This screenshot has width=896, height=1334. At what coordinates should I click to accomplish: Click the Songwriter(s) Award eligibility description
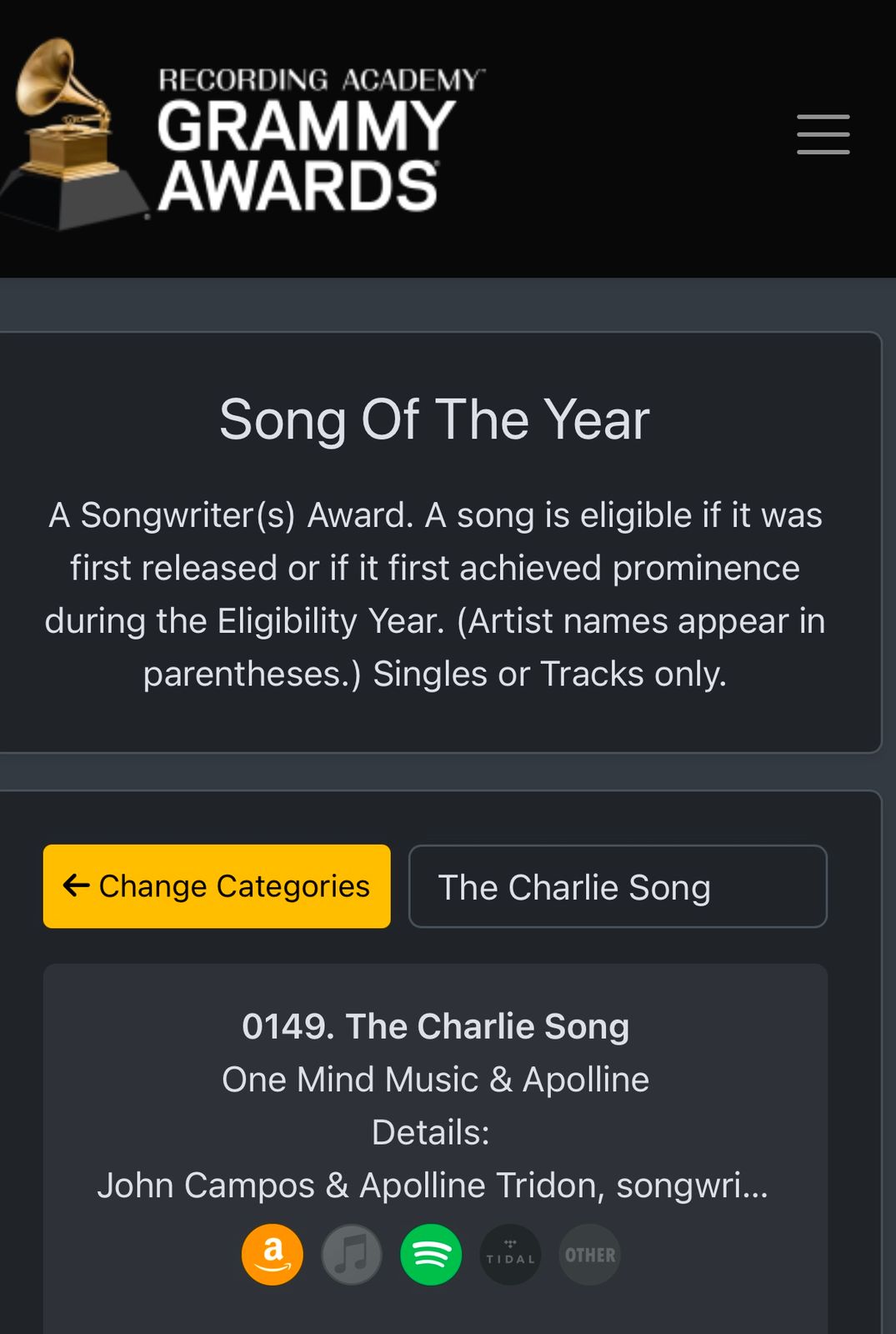(434, 594)
